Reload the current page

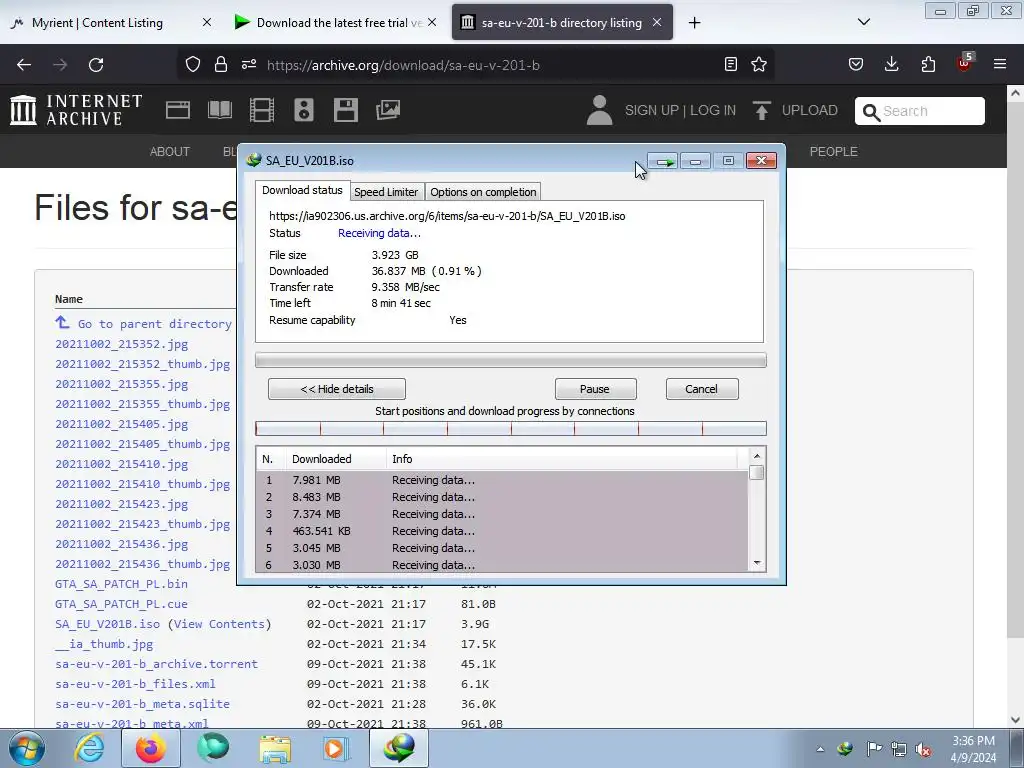(x=96, y=65)
